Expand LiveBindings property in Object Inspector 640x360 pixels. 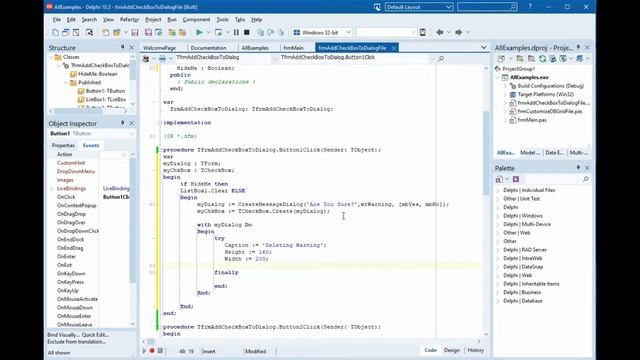point(52,189)
